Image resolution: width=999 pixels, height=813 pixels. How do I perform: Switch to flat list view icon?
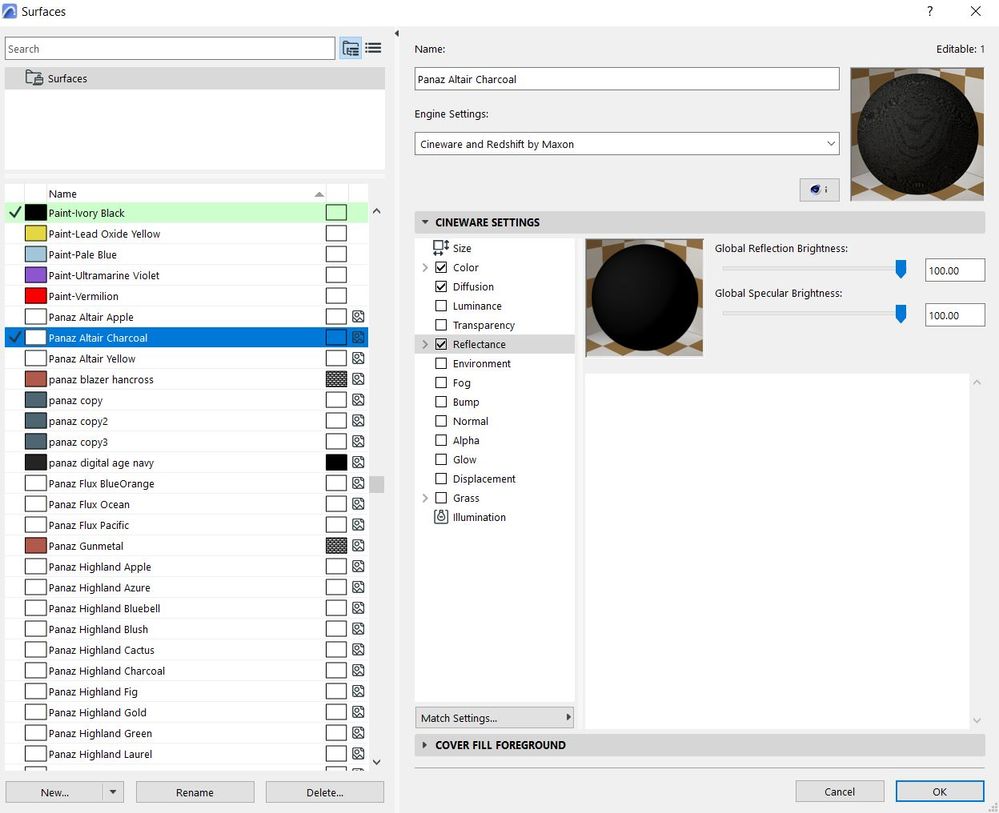tap(373, 48)
